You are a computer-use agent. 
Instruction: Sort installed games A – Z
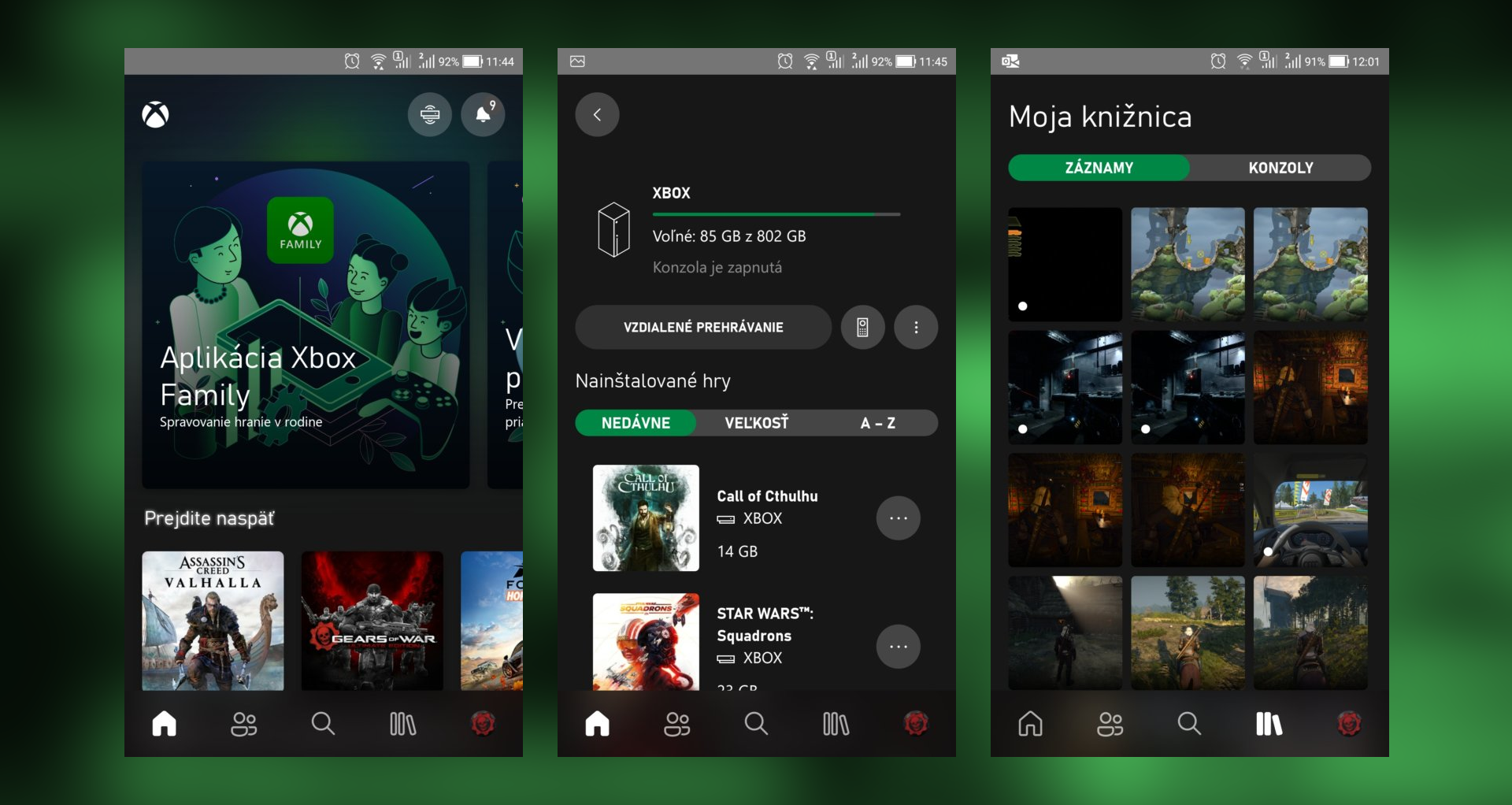click(x=877, y=423)
